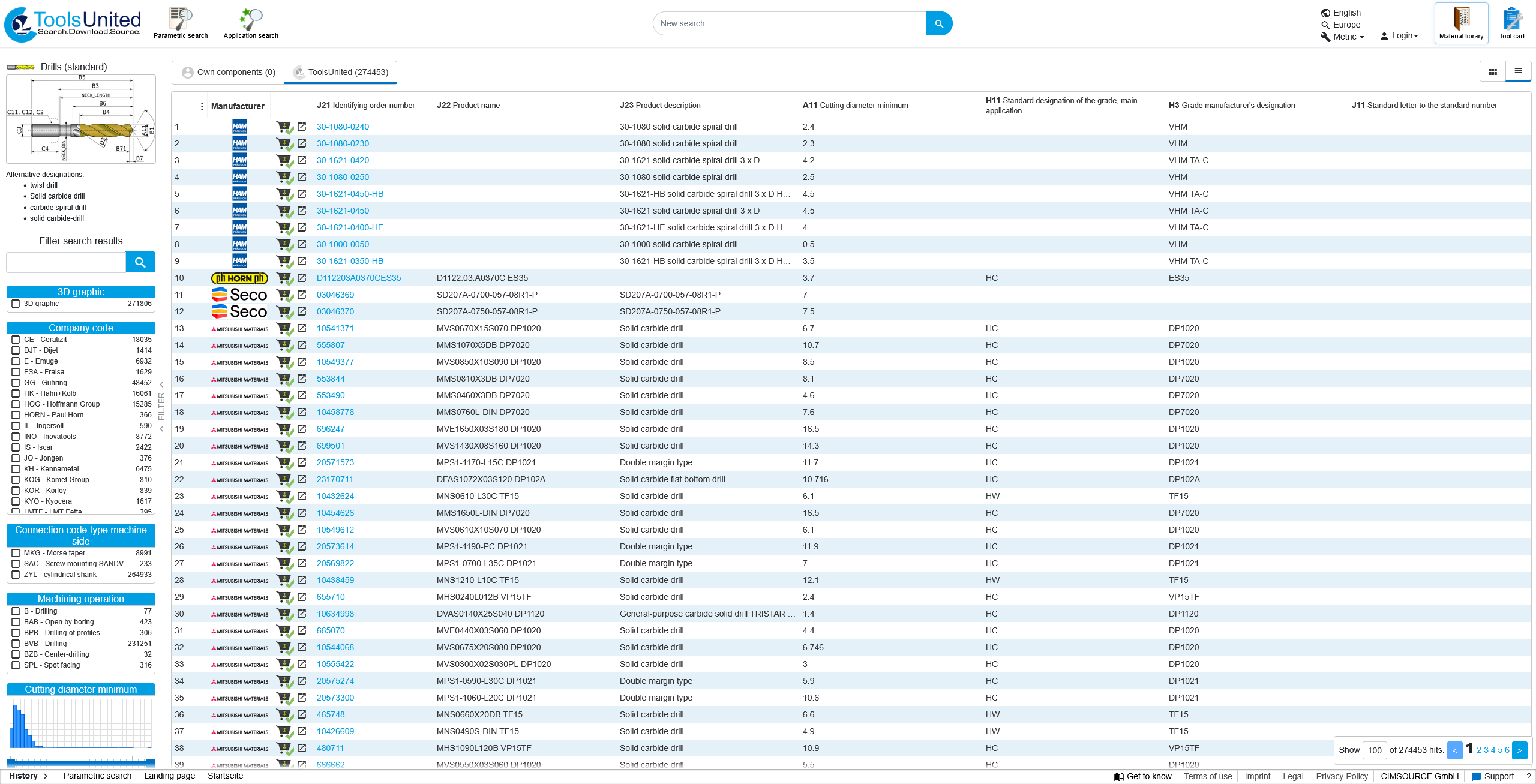Add row 1 item to cart

click(284, 127)
